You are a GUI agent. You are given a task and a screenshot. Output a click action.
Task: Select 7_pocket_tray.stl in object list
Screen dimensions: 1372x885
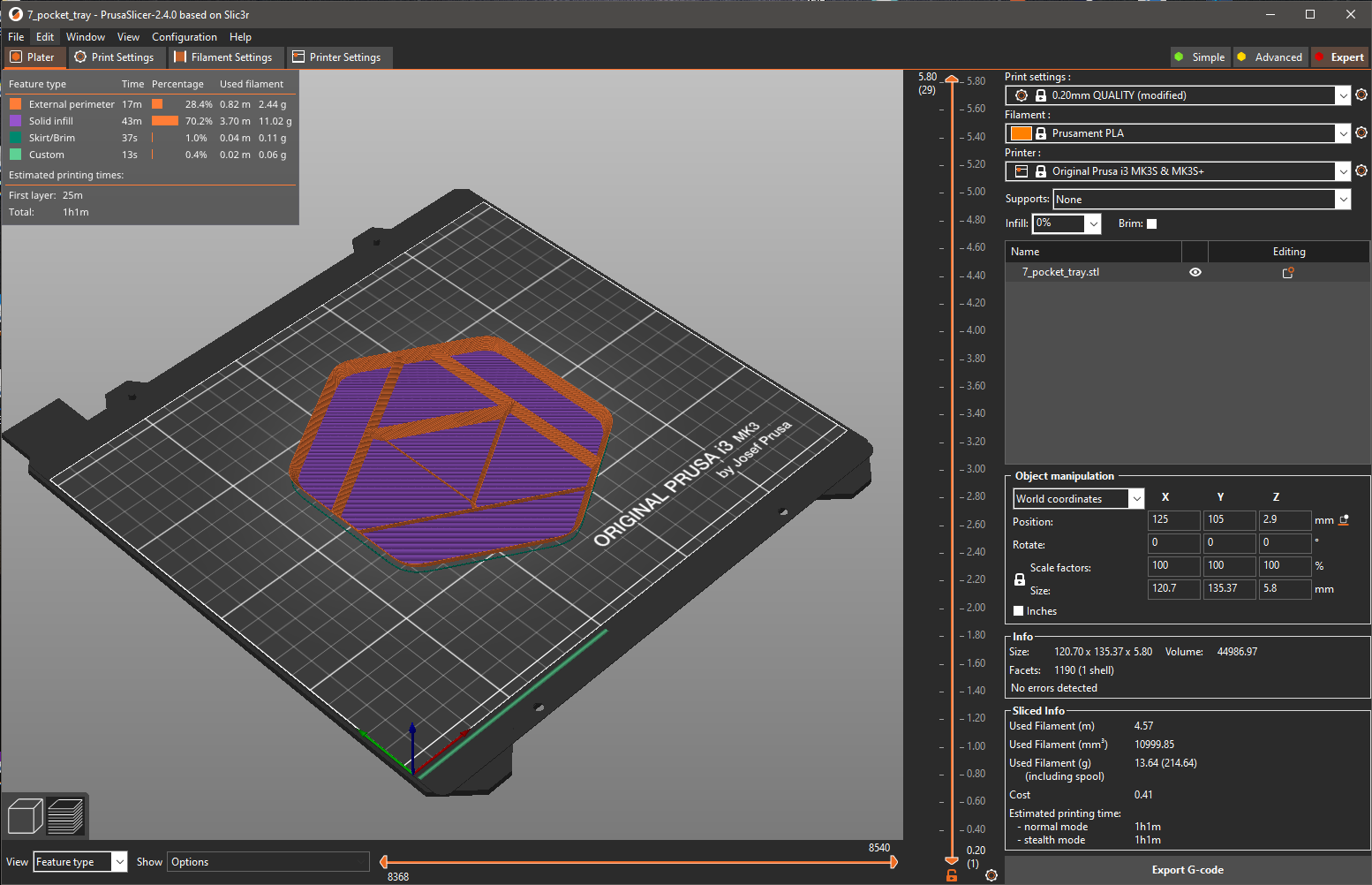(x=1060, y=272)
